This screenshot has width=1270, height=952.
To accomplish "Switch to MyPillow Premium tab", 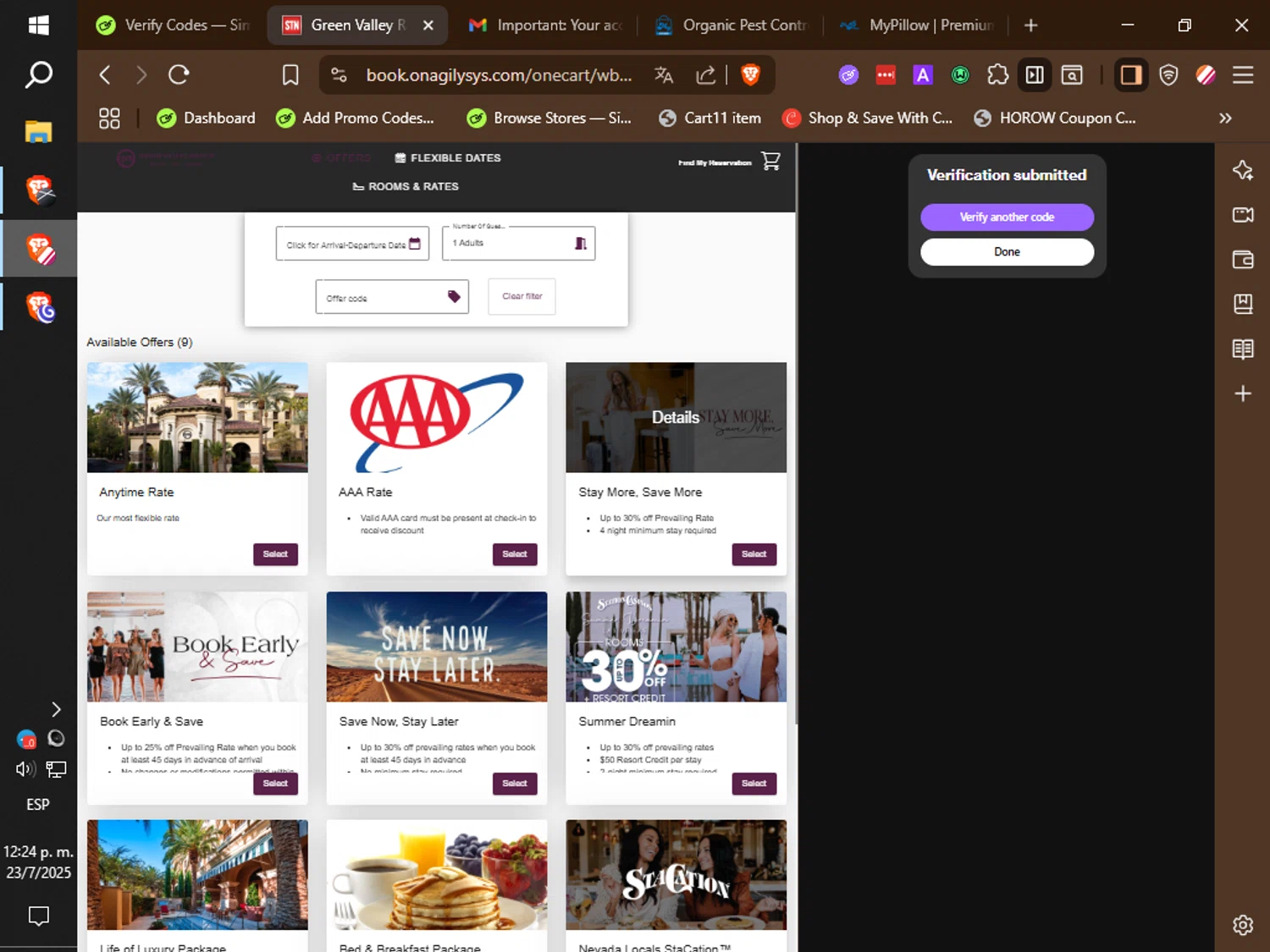I will click(917, 25).
